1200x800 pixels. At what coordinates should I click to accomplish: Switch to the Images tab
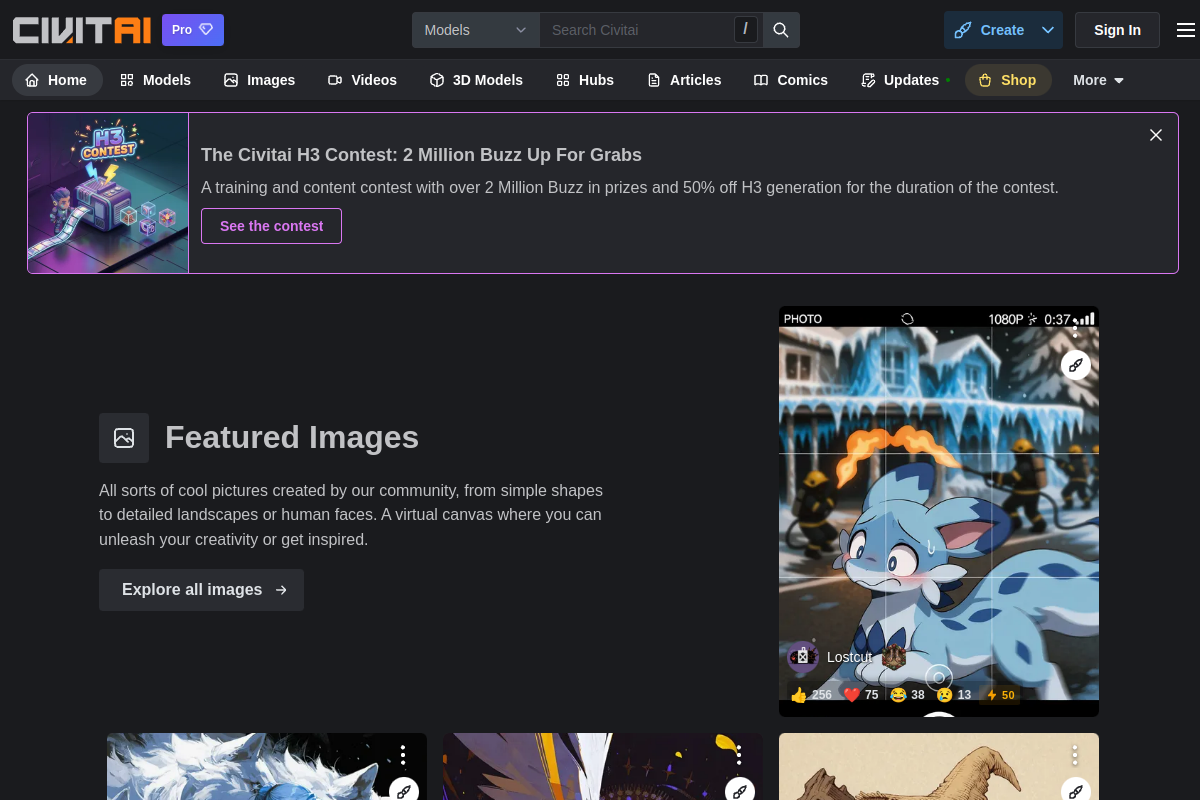(x=259, y=80)
